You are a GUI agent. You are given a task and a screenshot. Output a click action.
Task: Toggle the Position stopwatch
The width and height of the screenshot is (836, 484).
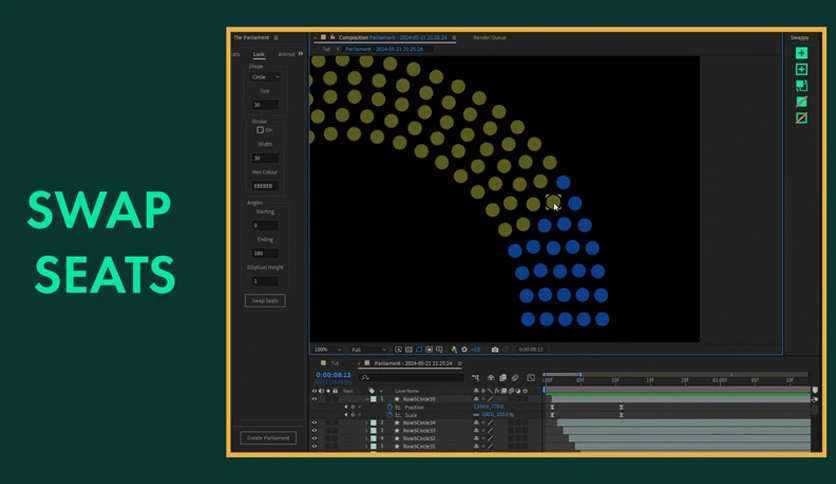tap(390, 407)
